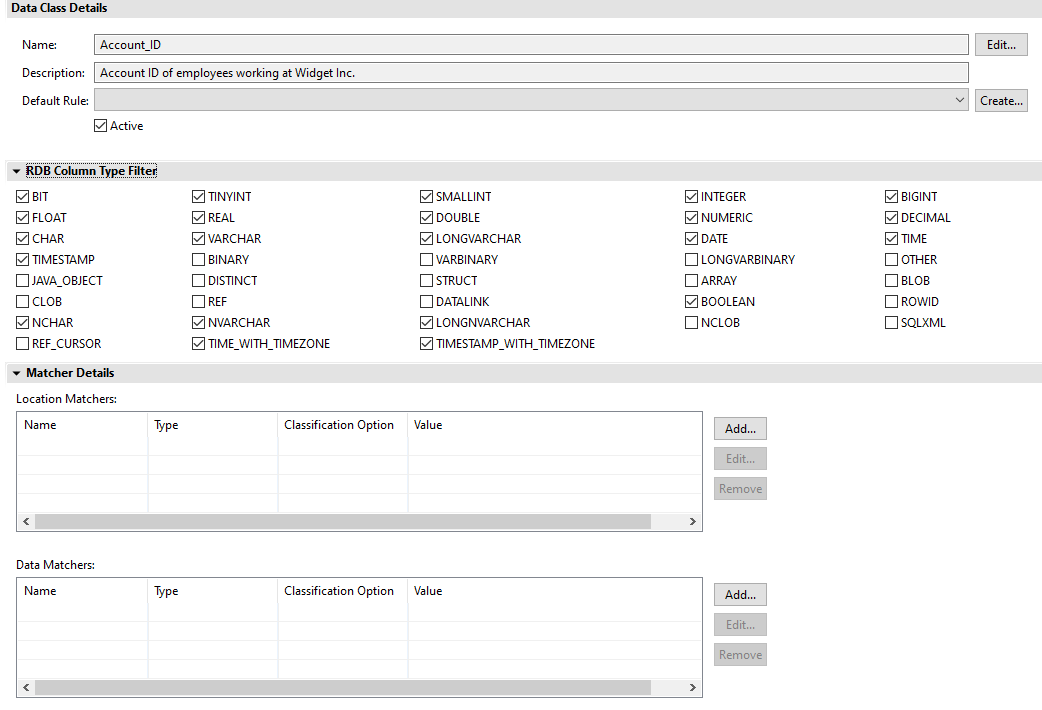Enable the JAVA_OBJECT column type filter
This screenshot has height=710, width=1042.
click(x=22, y=280)
